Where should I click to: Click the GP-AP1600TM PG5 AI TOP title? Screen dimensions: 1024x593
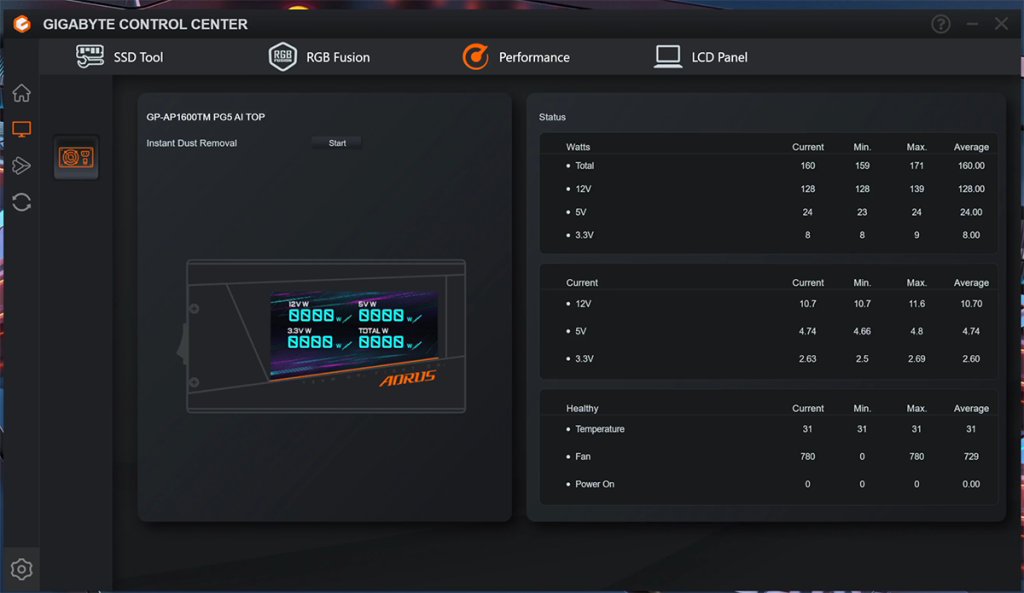click(x=206, y=117)
